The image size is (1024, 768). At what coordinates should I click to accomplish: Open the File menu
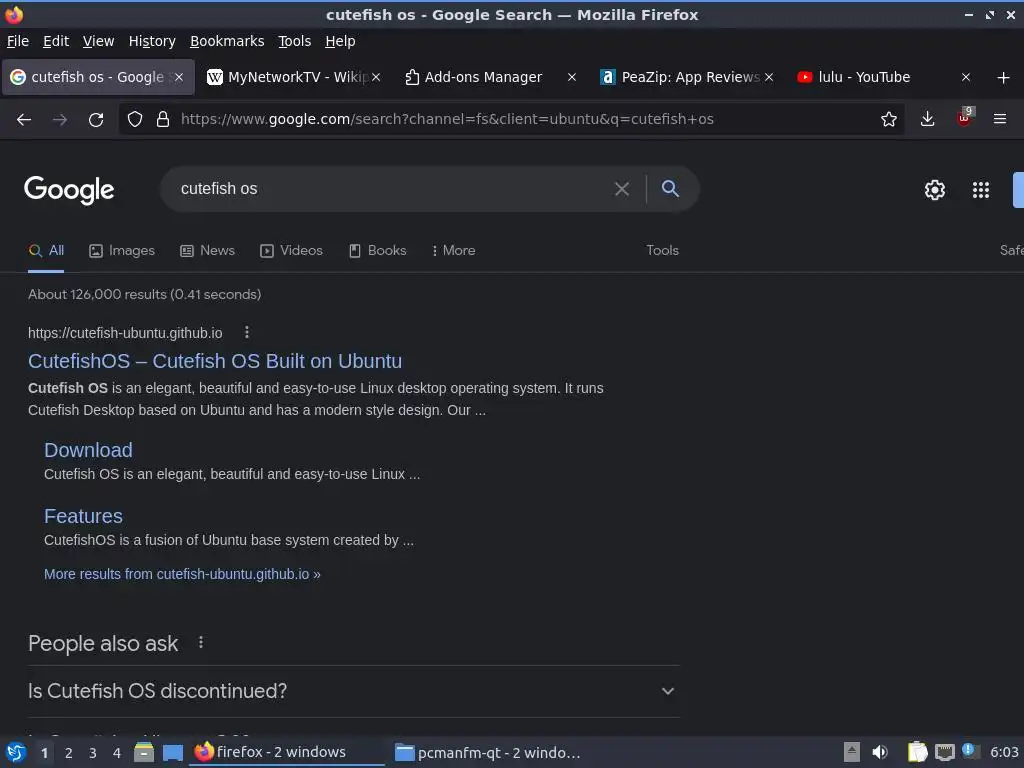(x=18, y=41)
